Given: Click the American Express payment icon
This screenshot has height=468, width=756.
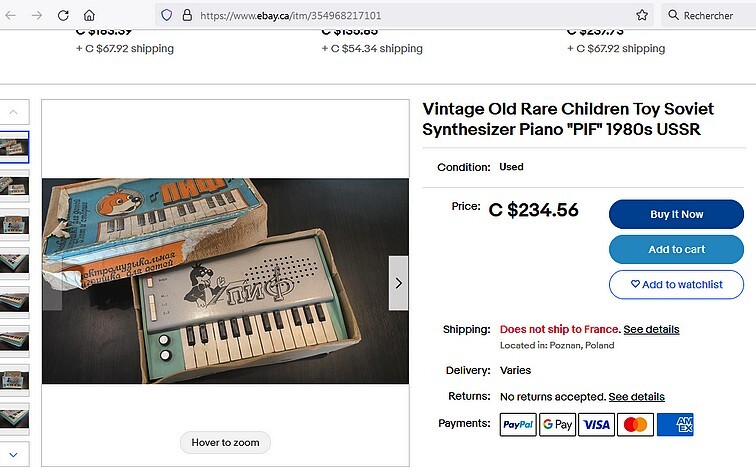Looking at the screenshot, I should pos(675,424).
